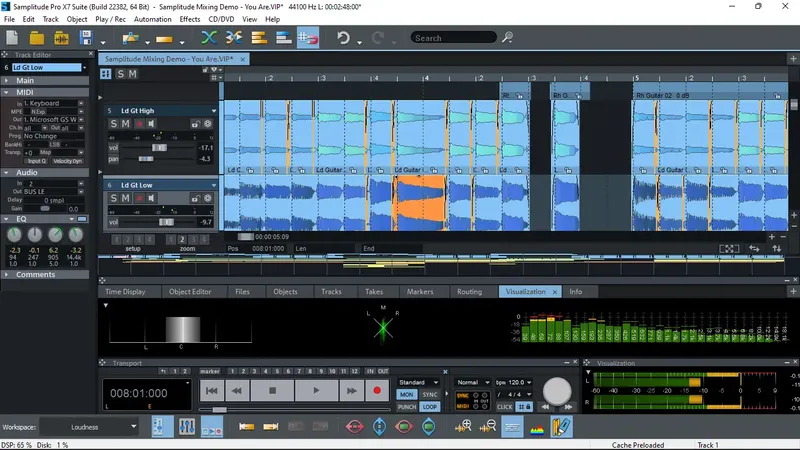Save the project with floppy disk icon
The height and width of the screenshot is (450, 800).
(86, 38)
